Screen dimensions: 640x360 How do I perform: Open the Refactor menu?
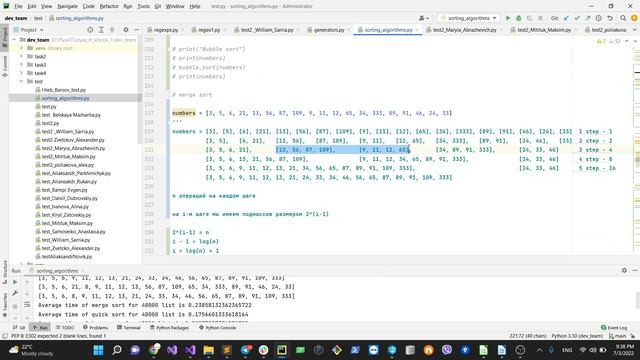(x=109, y=6)
